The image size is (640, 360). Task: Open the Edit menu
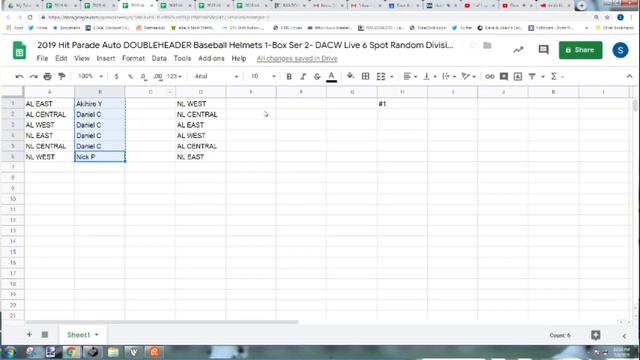coord(61,58)
